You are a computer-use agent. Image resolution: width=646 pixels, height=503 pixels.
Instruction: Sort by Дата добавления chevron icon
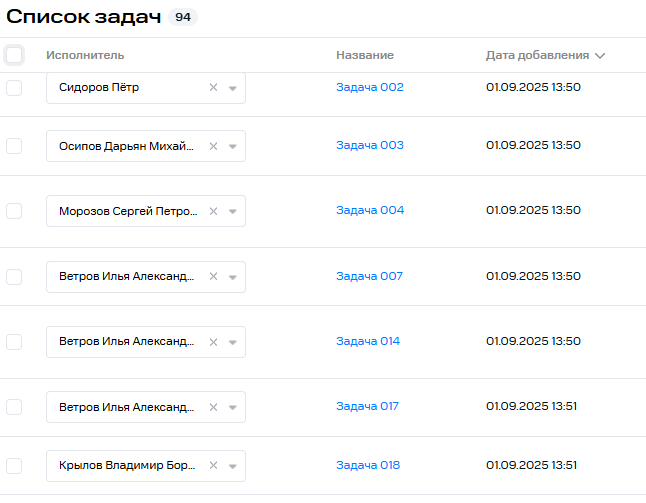[600, 56]
